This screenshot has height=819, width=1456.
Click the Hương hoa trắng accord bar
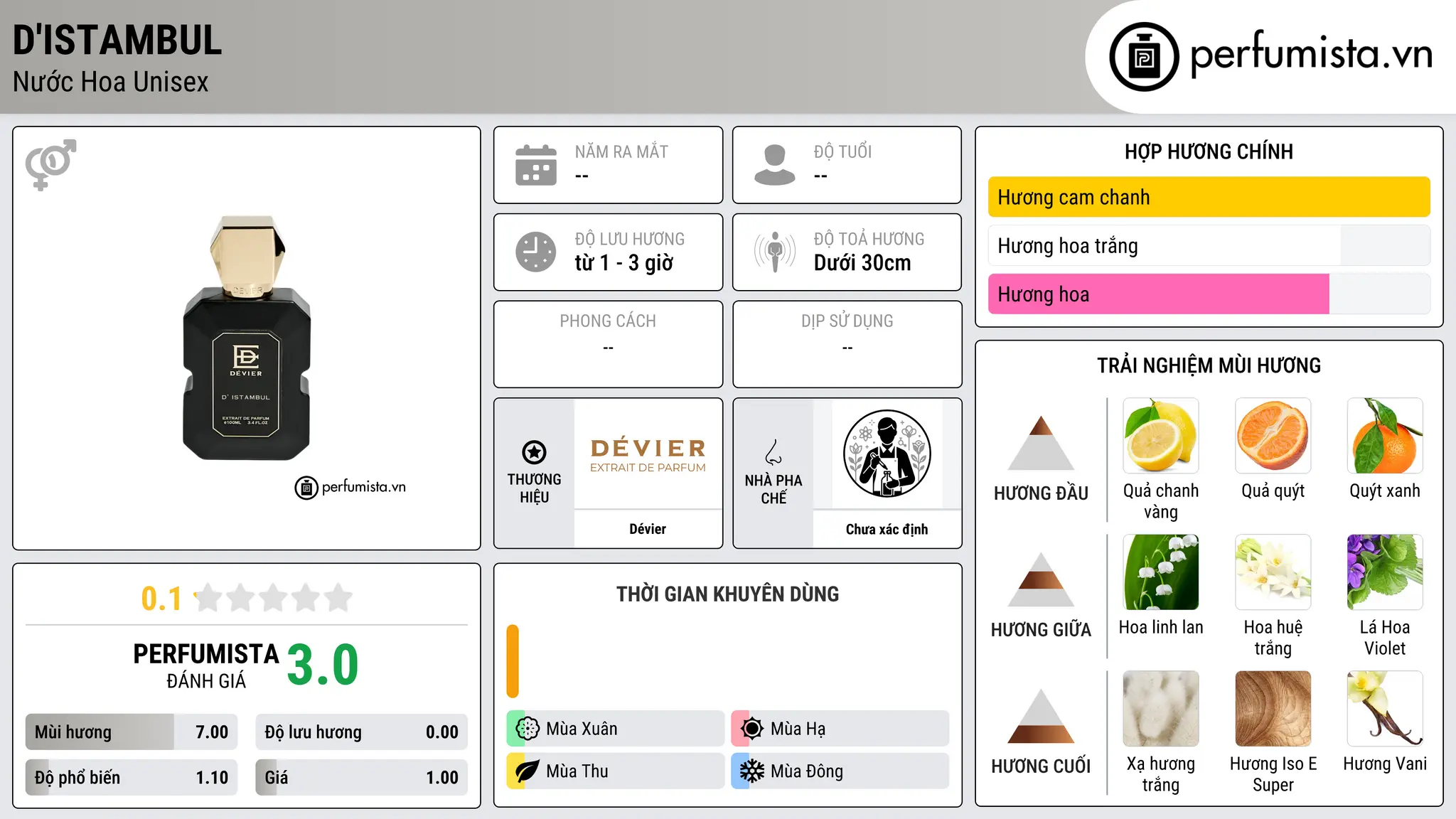coord(1209,245)
